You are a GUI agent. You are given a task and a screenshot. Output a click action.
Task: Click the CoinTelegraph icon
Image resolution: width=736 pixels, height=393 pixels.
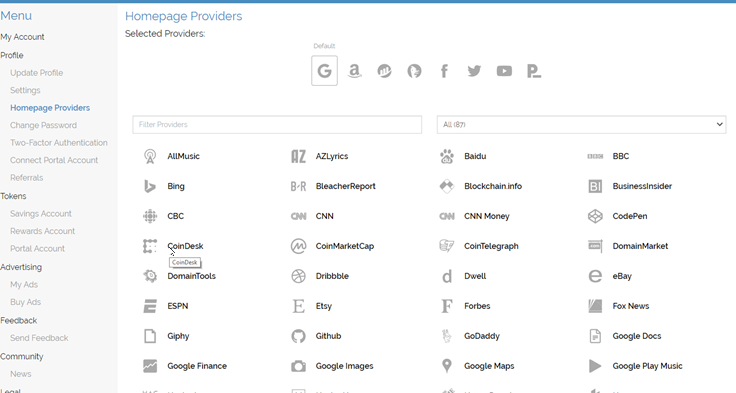tap(447, 246)
